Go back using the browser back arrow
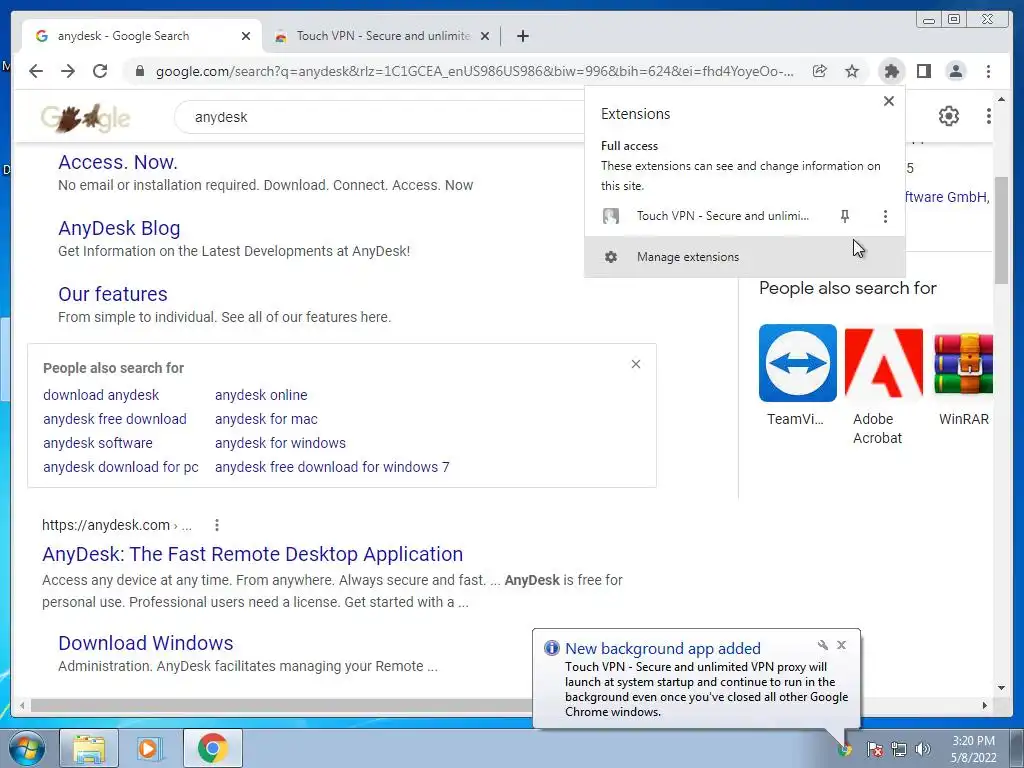This screenshot has width=1024, height=768. (36, 71)
